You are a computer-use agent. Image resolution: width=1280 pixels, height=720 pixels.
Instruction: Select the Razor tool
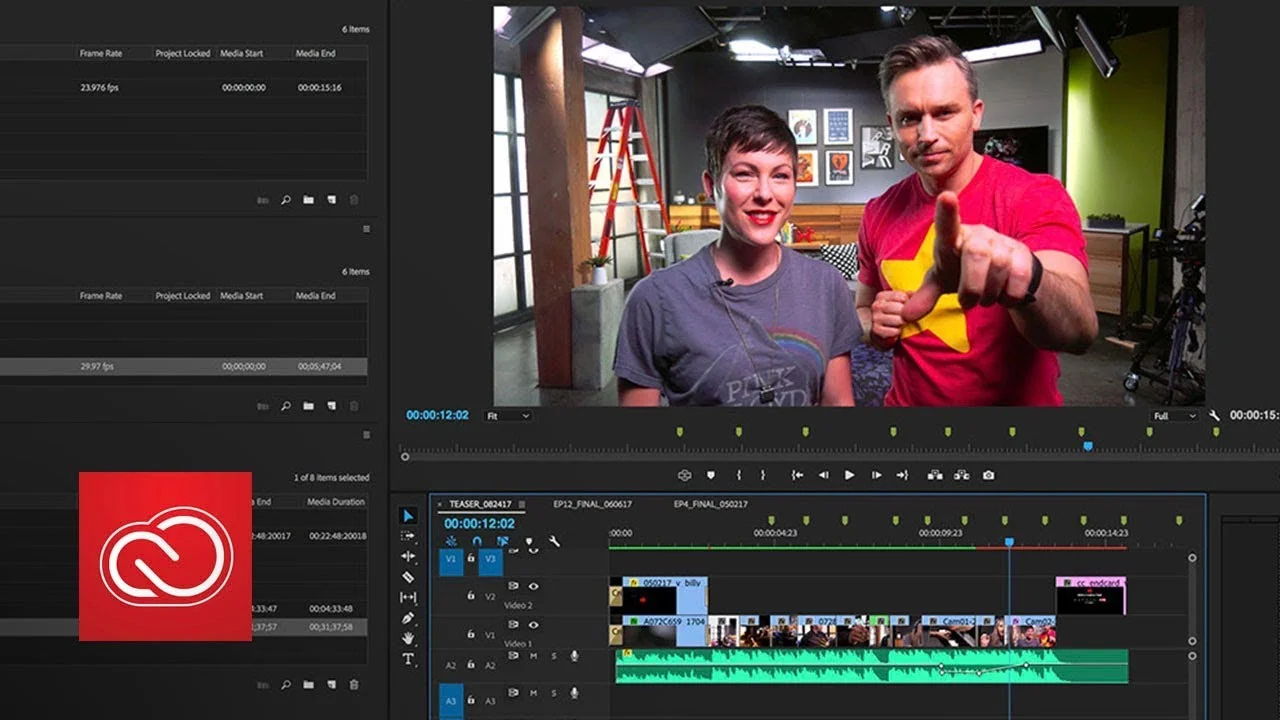[406, 576]
